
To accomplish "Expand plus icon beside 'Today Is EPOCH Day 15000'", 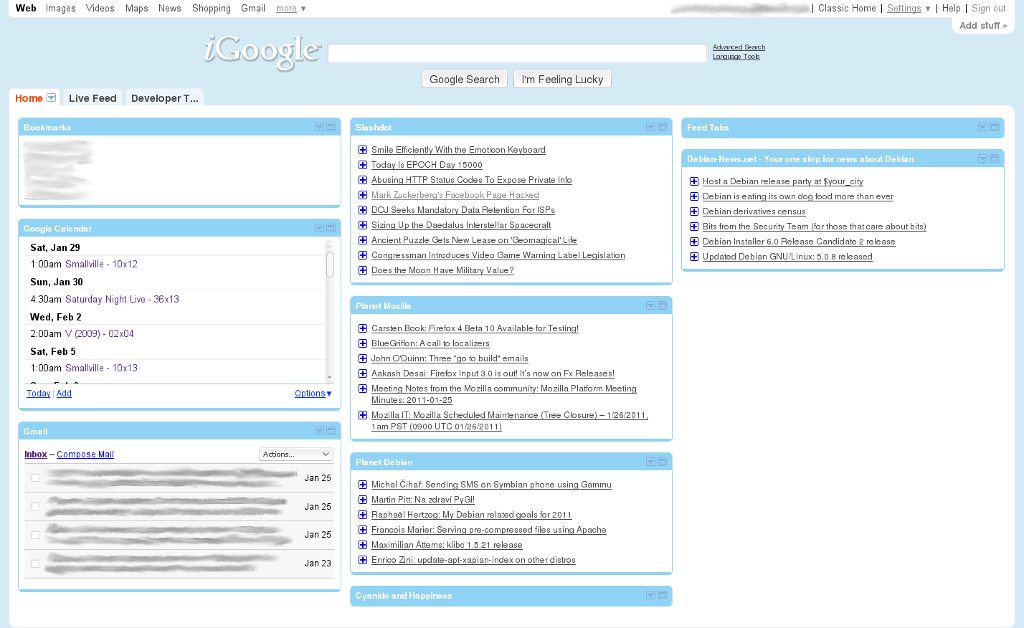I will pyautogui.click(x=362, y=165).
